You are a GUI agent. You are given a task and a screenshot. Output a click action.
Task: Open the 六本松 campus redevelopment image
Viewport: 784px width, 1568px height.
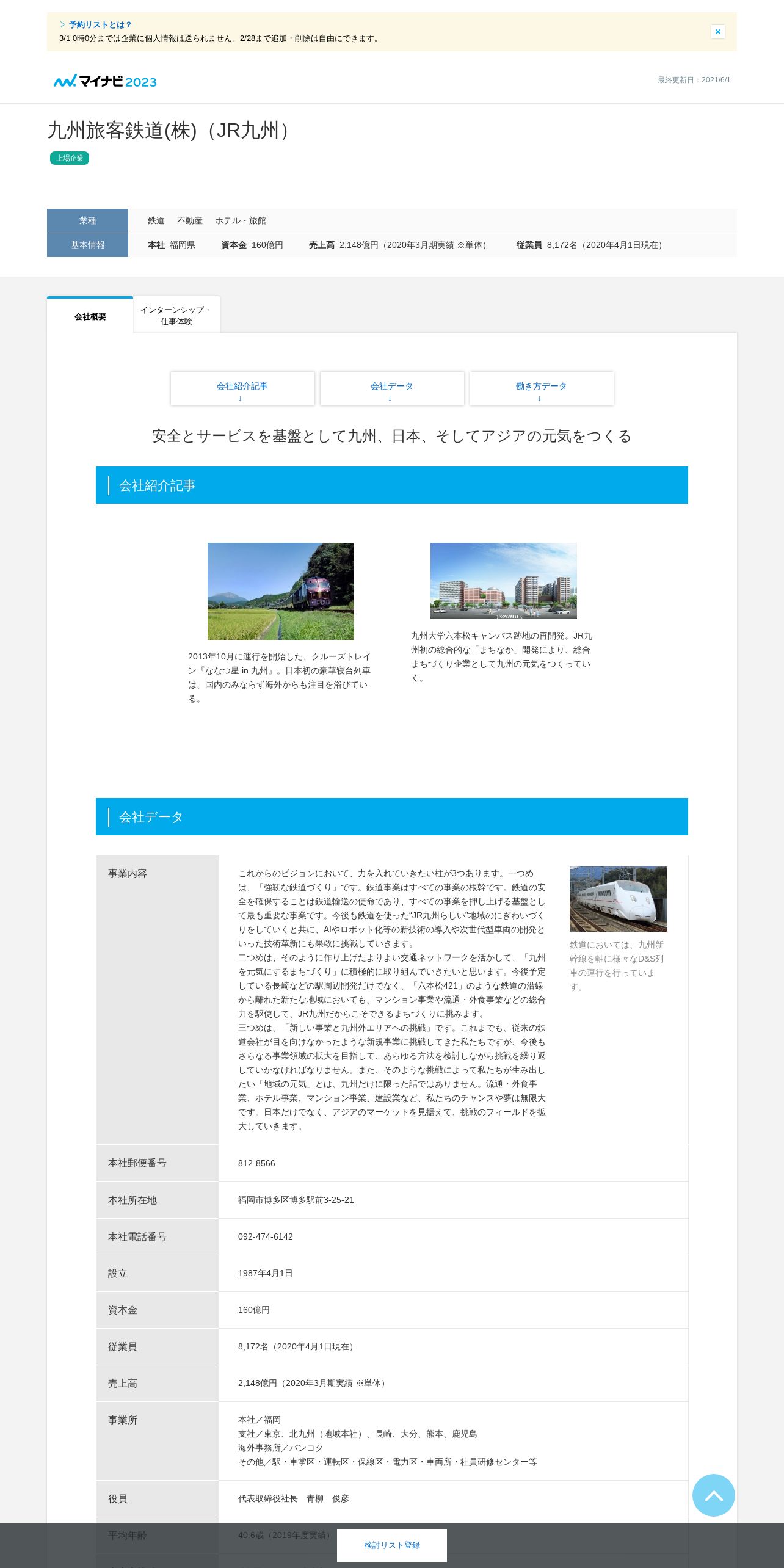[504, 581]
